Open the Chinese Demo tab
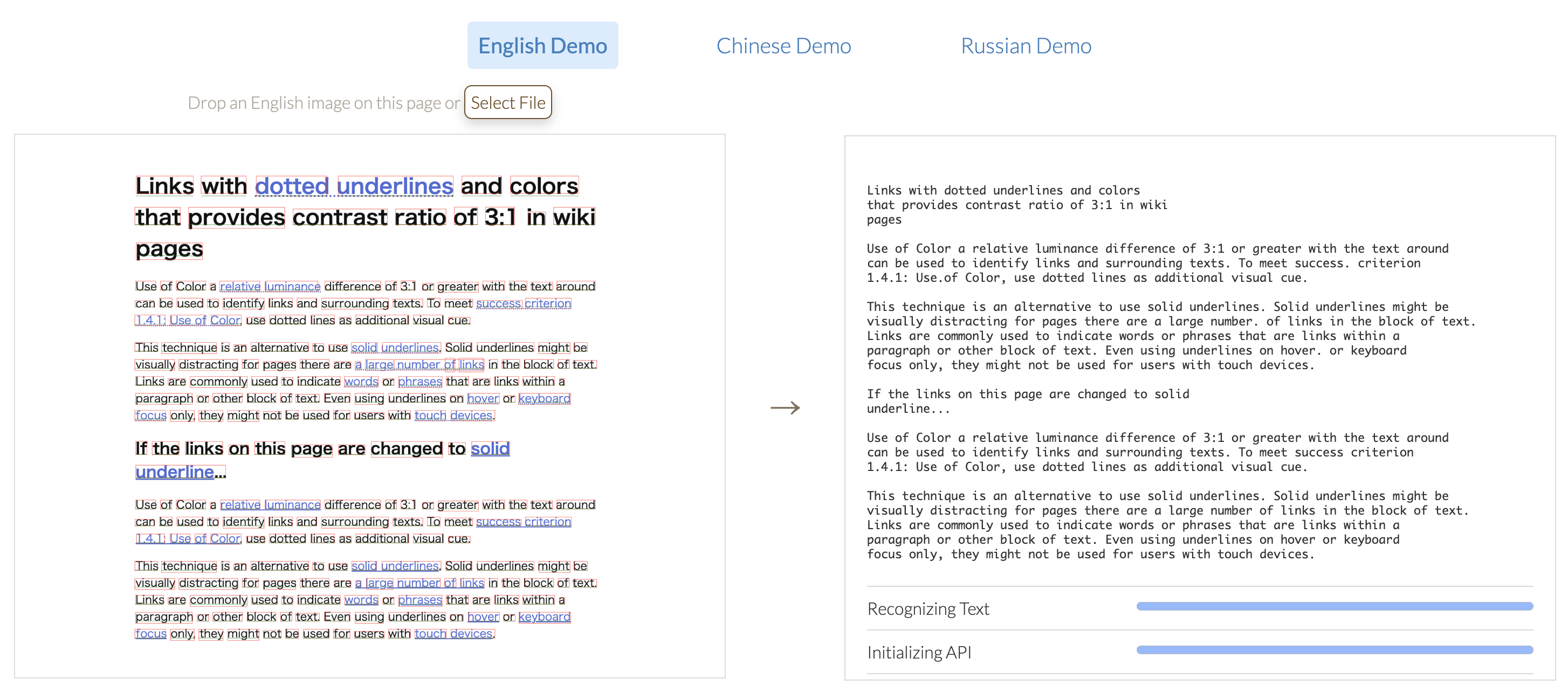 coord(783,46)
